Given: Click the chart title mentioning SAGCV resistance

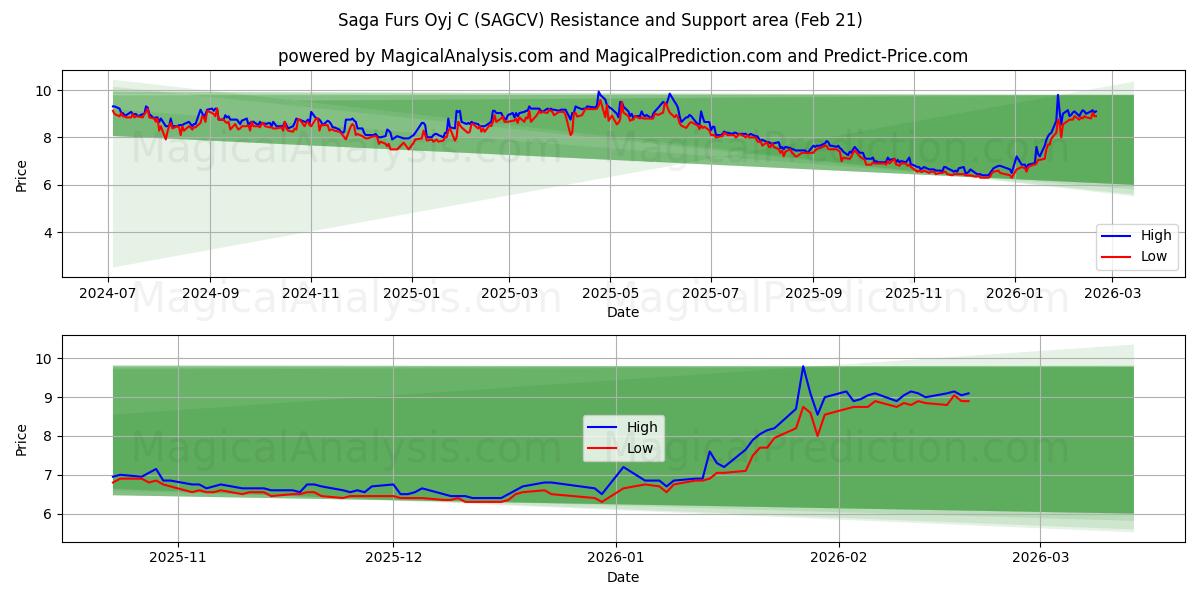Looking at the screenshot, I should 599,16.
